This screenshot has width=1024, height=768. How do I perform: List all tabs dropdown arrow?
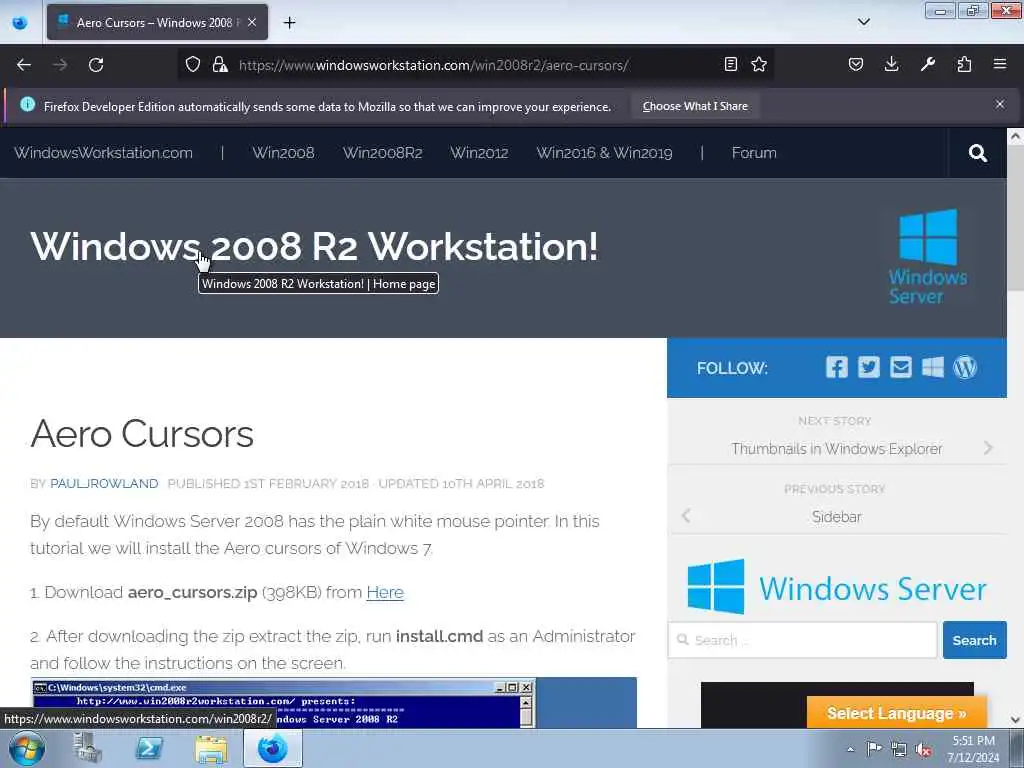(863, 22)
